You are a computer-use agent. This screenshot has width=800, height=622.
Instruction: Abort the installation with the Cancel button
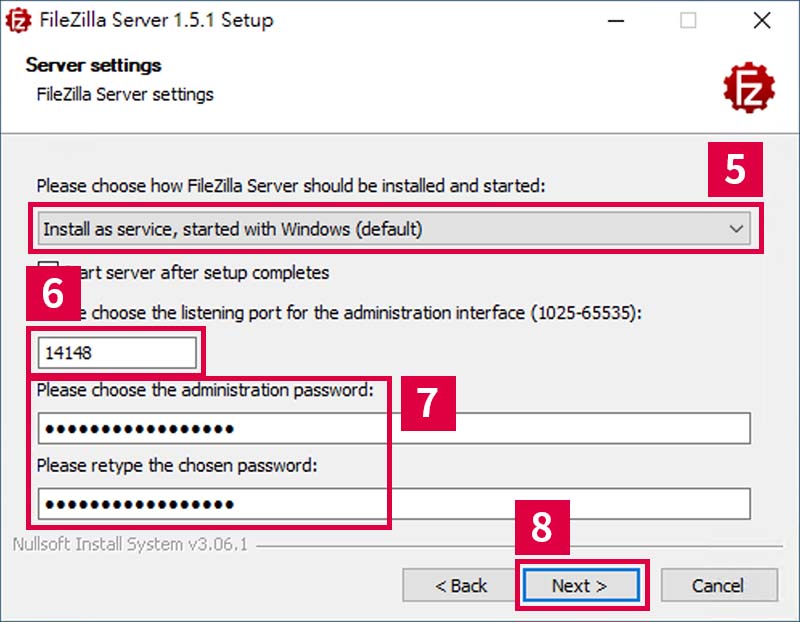point(719,585)
